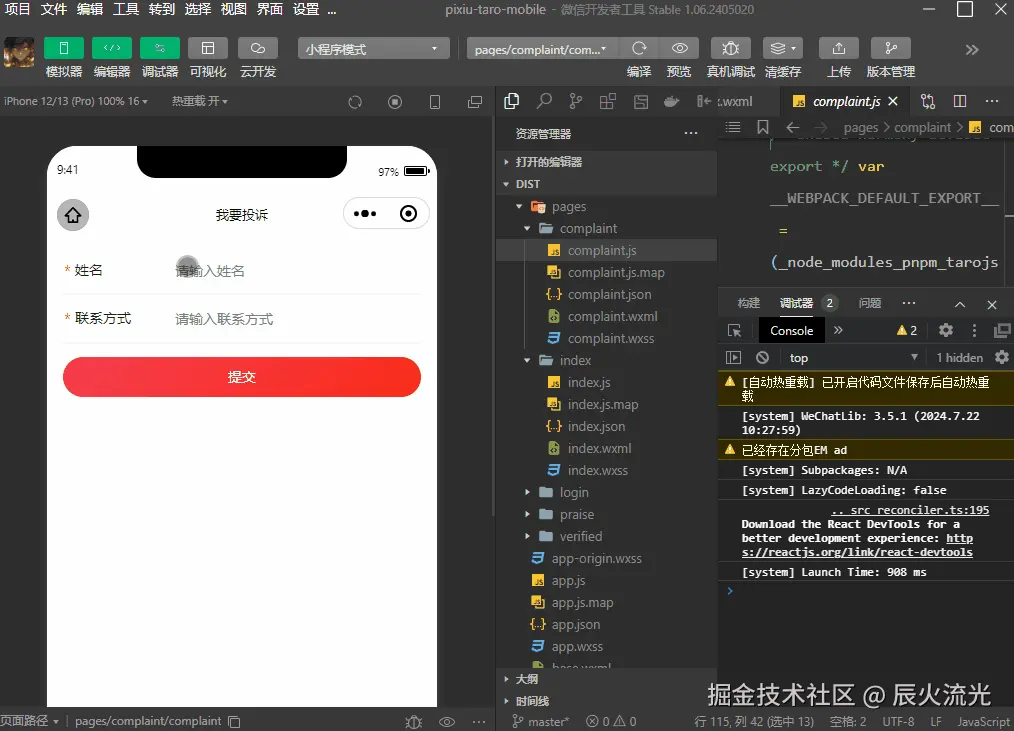Open the DevTools Console settings gear

[945, 330]
